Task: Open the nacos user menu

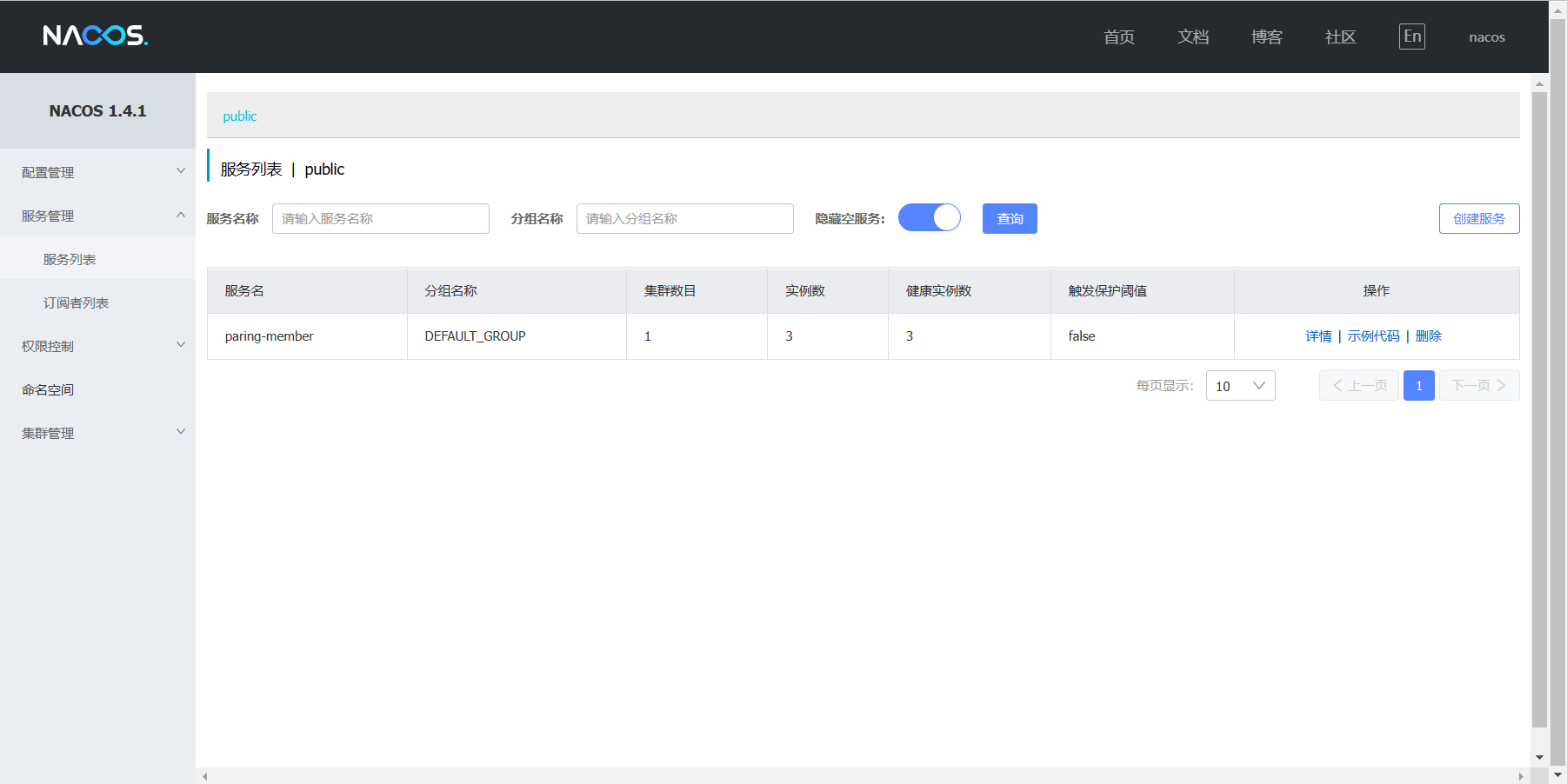Action: coord(1487,37)
